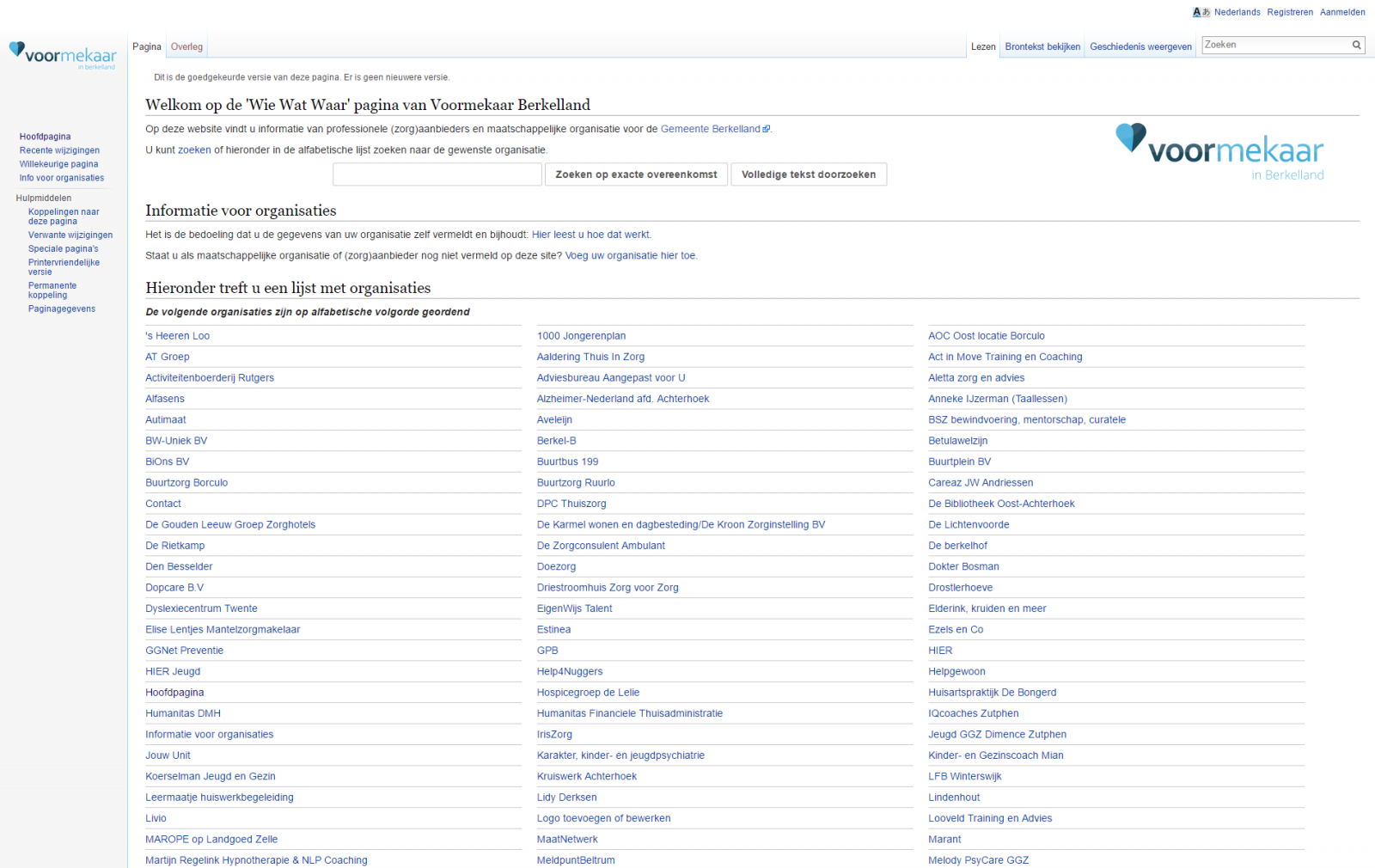Open the Hospicegroep de Lelie page
This screenshot has width=1375, height=868.
coord(588,693)
